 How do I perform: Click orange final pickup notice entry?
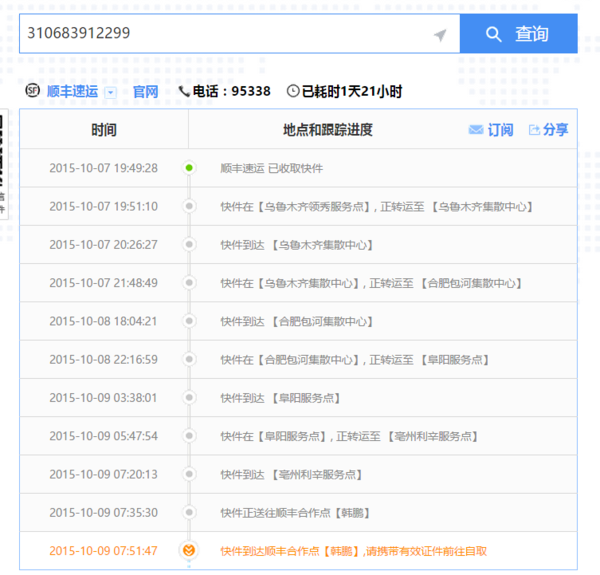point(354,551)
